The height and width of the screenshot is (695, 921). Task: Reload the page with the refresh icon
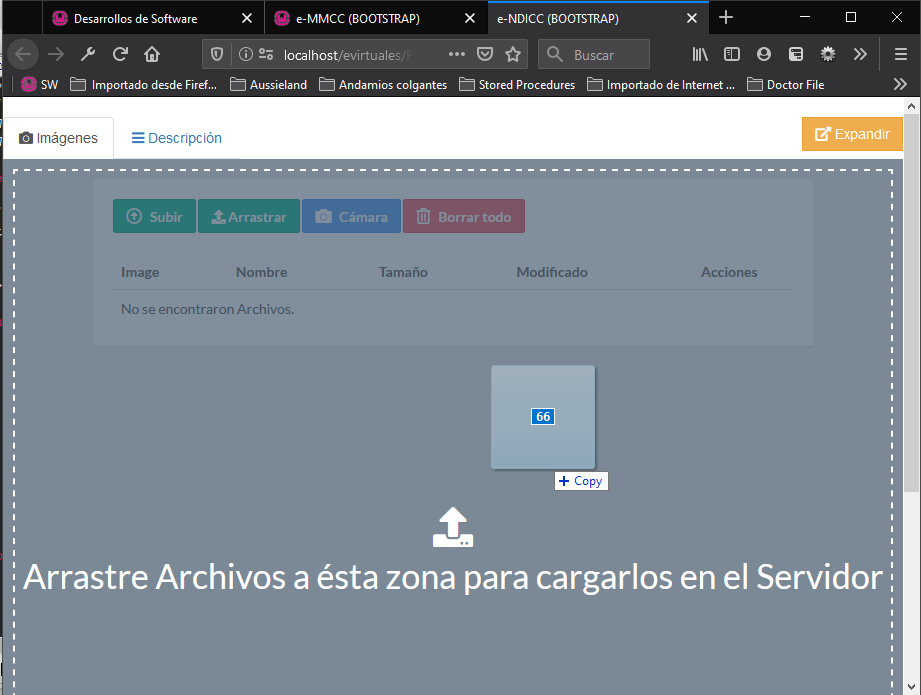point(120,54)
